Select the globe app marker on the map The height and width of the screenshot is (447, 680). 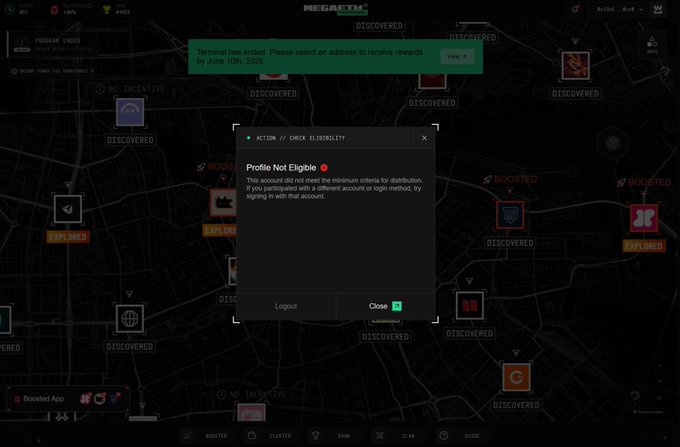click(x=130, y=319)
